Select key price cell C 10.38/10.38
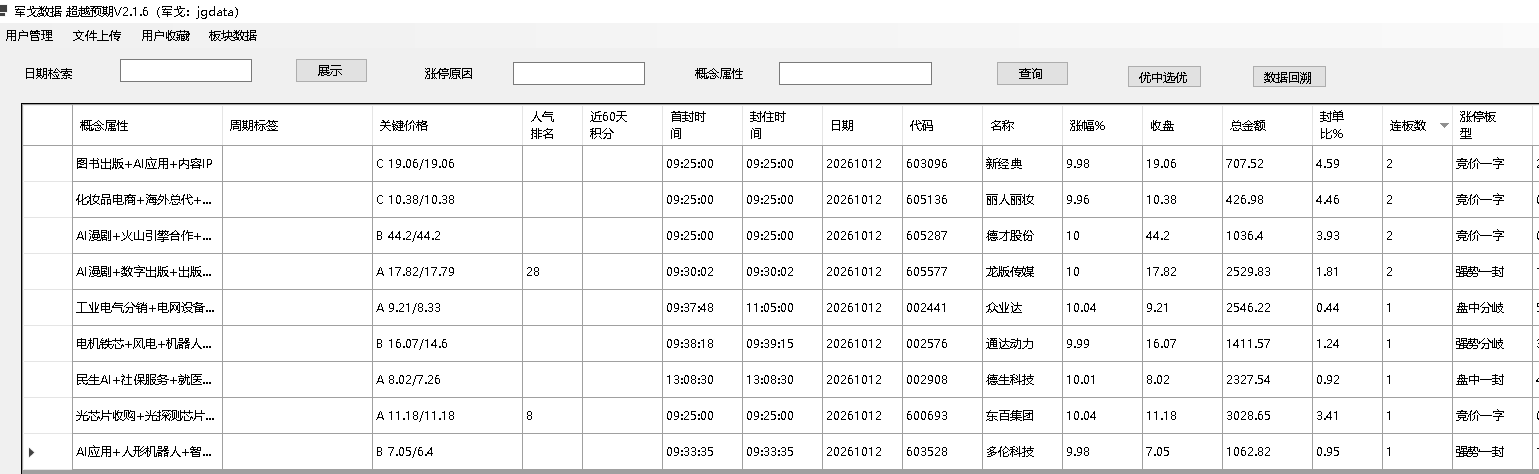Screen dimensions: 1539x474 447,200
